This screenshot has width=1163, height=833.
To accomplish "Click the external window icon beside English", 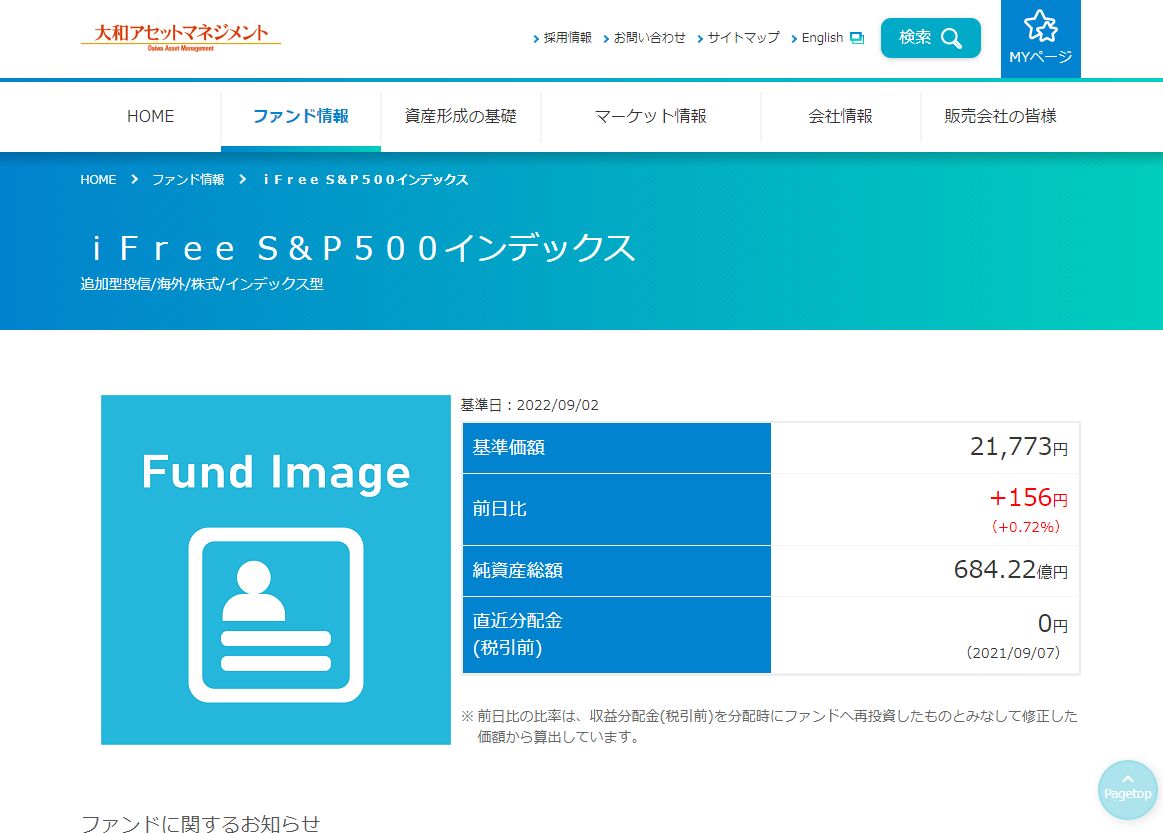I will (x=857, y=38).
